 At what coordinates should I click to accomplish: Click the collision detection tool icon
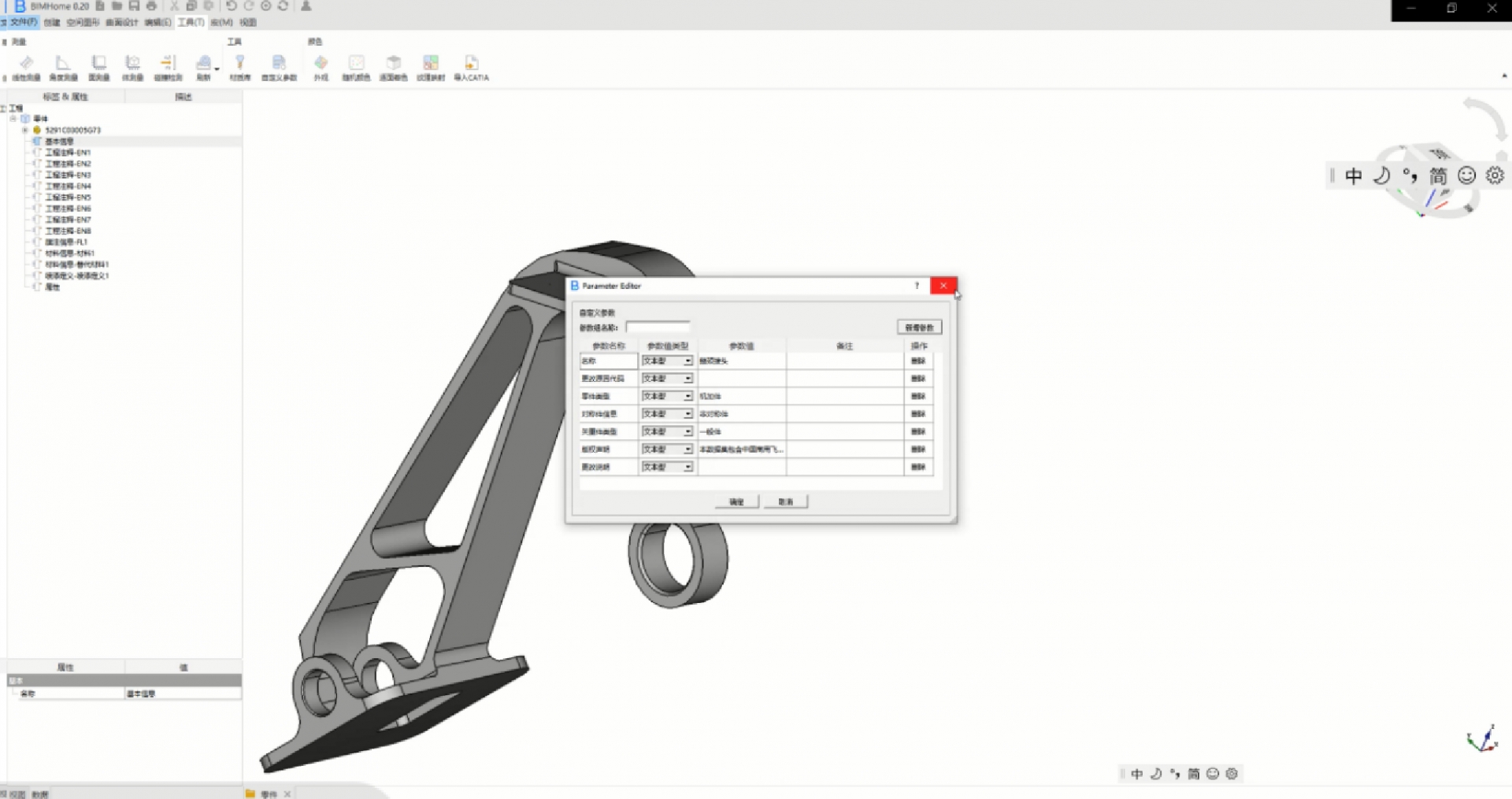168,65
